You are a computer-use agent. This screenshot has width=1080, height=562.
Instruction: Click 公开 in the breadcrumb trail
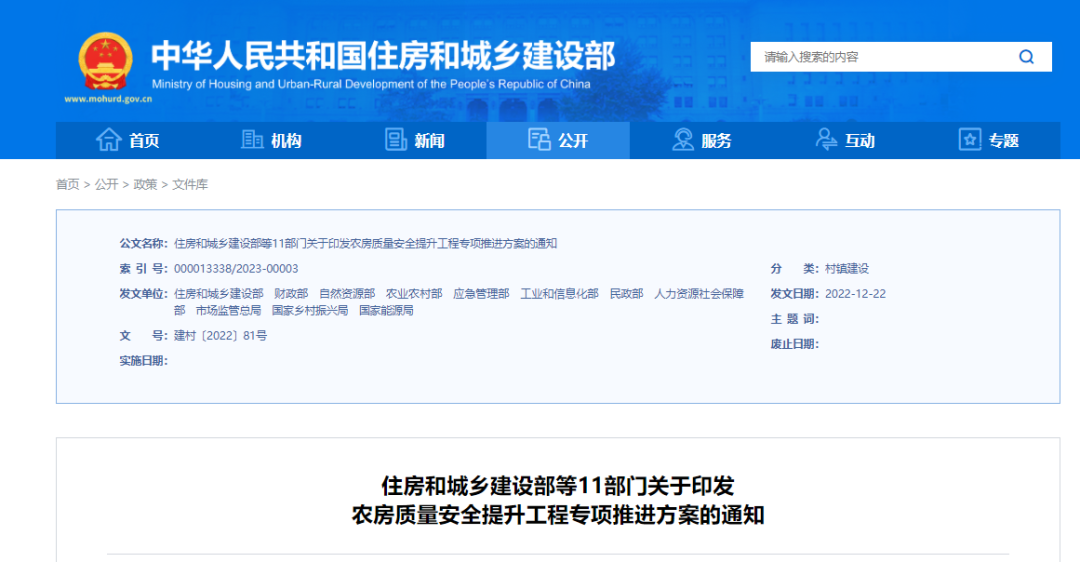tap(106, 184)
